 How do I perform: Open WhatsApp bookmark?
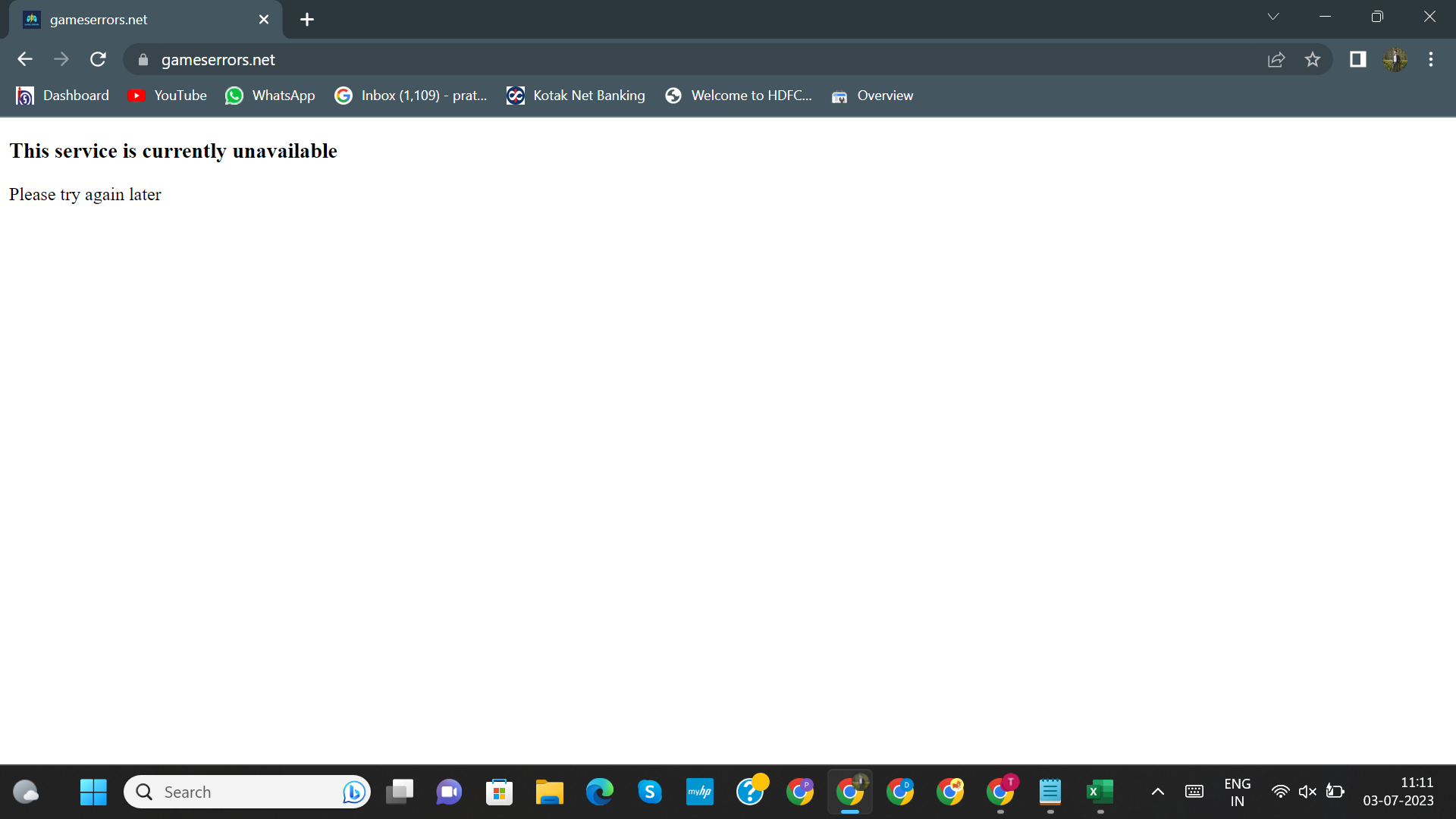click(271, 96)
